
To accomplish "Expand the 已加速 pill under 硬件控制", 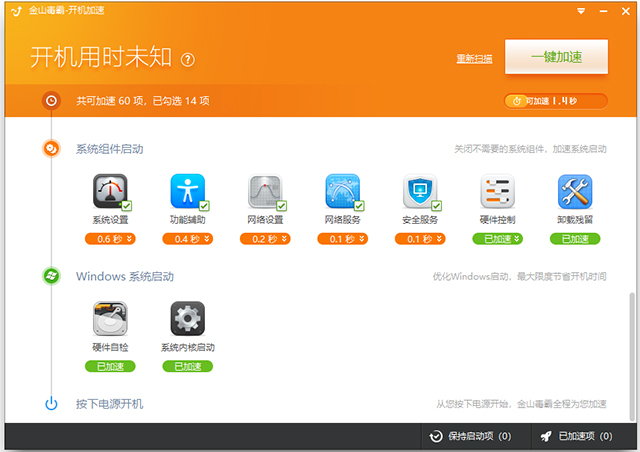I will tap(497, 239).
